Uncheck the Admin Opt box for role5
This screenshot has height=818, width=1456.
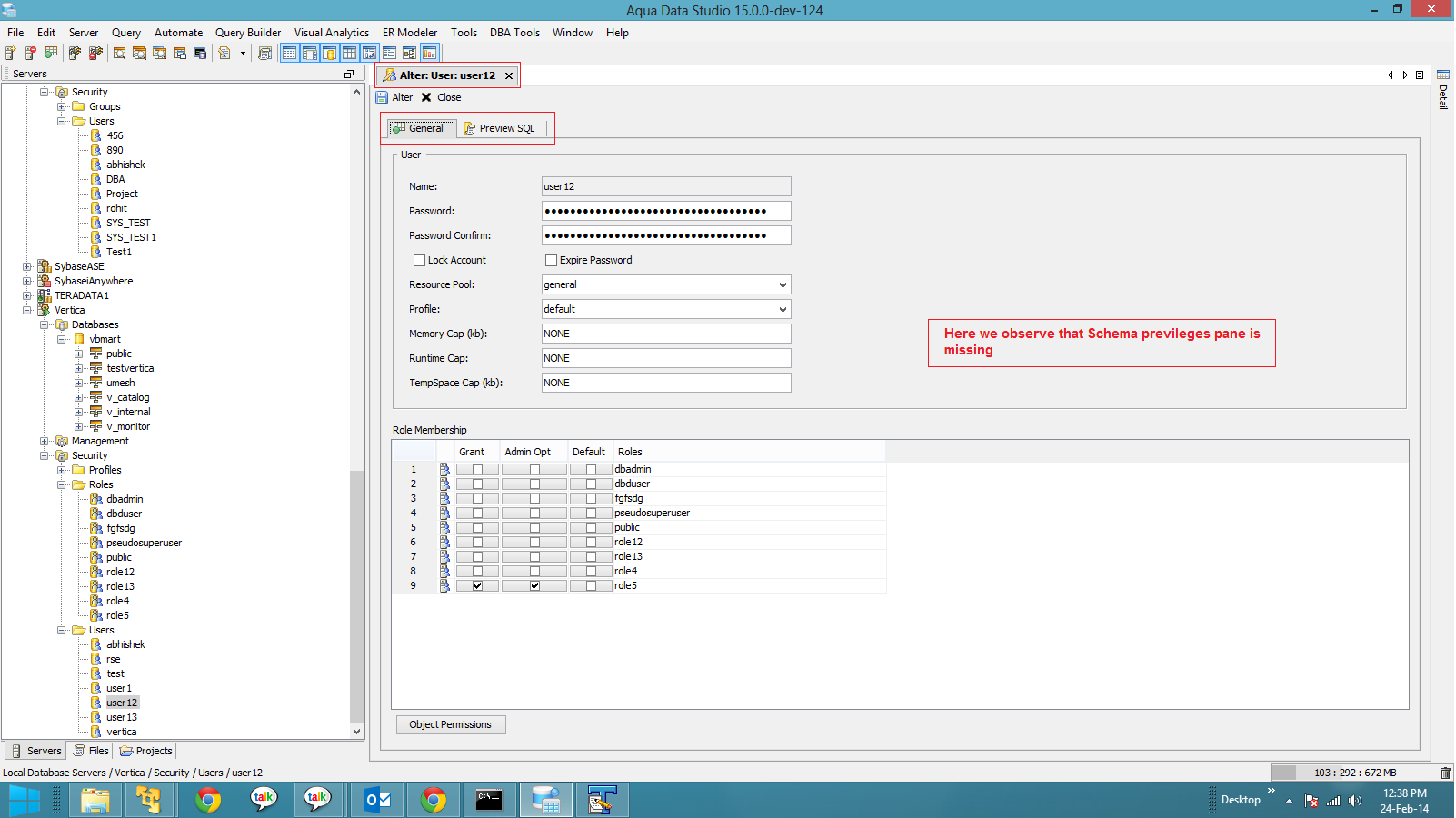click(x=534, y=586)
